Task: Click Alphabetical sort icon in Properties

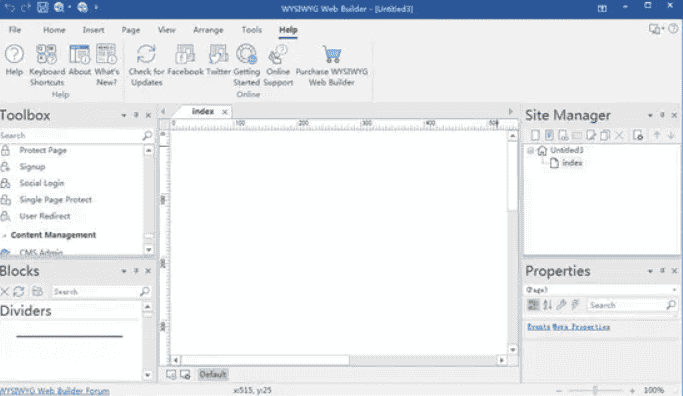Action: [x=548, y=305]
